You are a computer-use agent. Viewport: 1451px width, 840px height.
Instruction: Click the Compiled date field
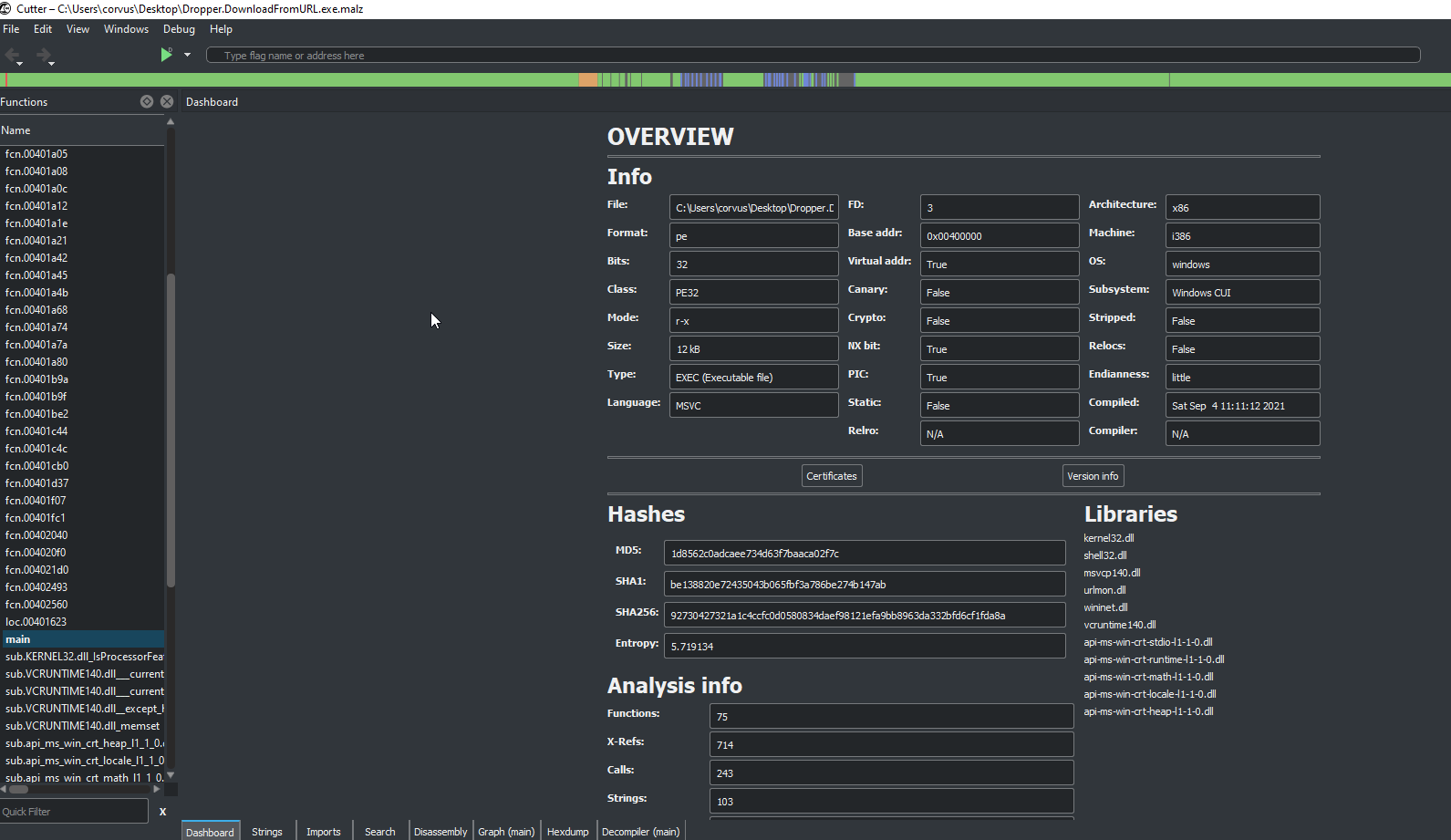pyautogui.click(x=1242, y=405)
